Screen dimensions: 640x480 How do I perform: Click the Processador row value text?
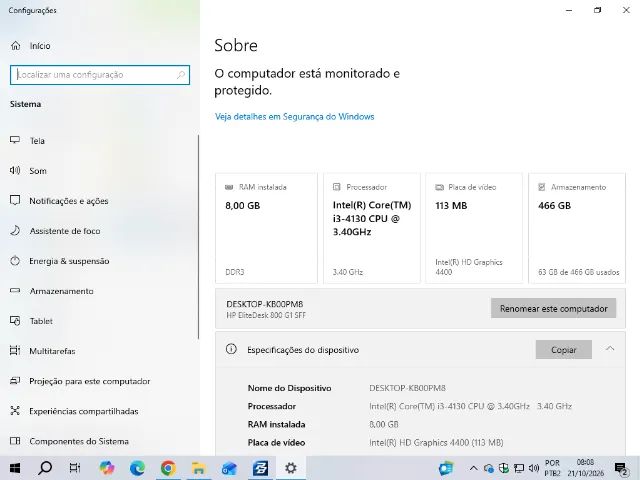click(470, 406)
